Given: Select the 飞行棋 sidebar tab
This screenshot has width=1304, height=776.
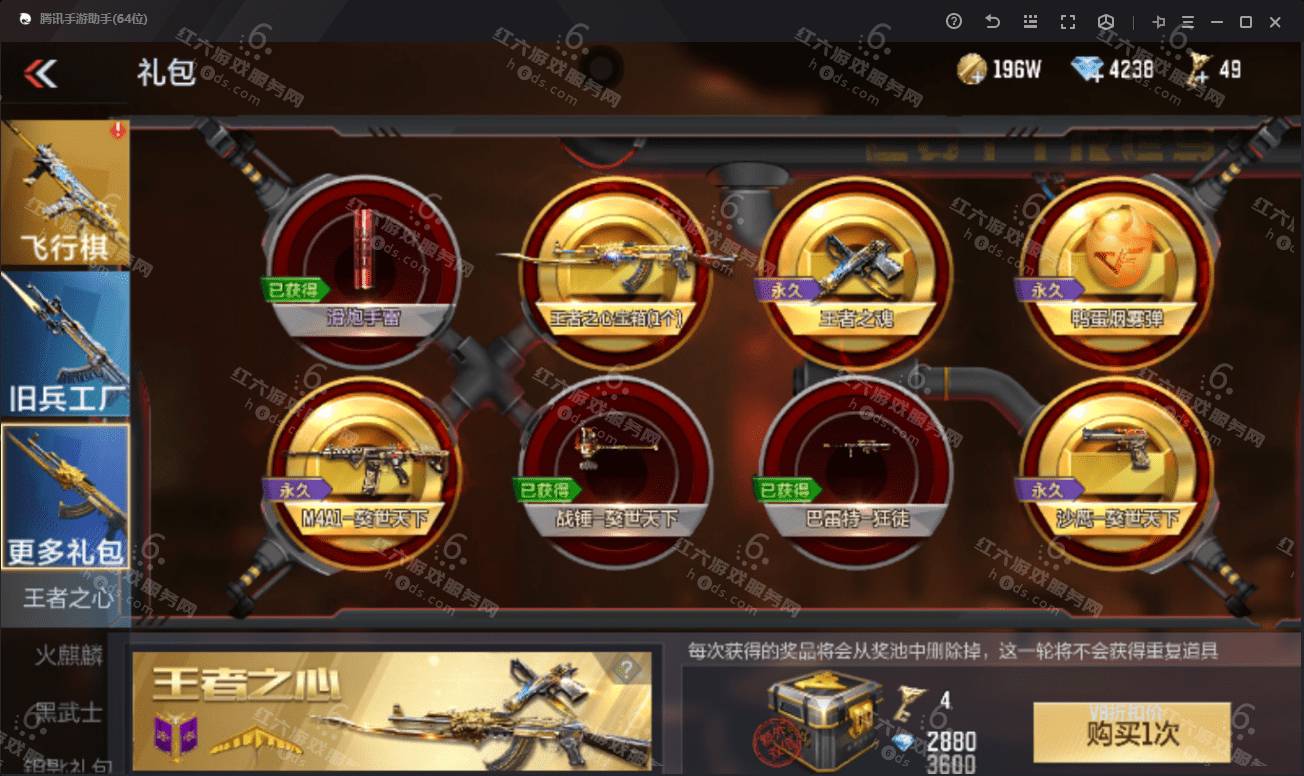Looking at the screenshot, I should point(65,192).
